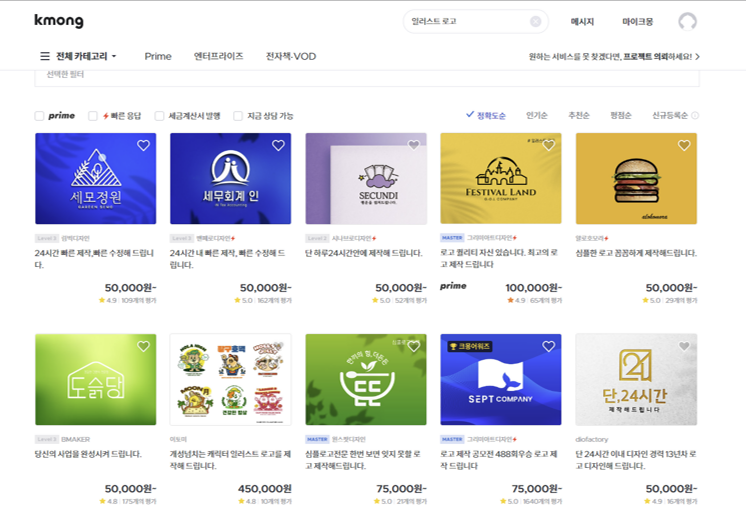Sort by 추천순
The image size is (746, 514).
point(579,115)
